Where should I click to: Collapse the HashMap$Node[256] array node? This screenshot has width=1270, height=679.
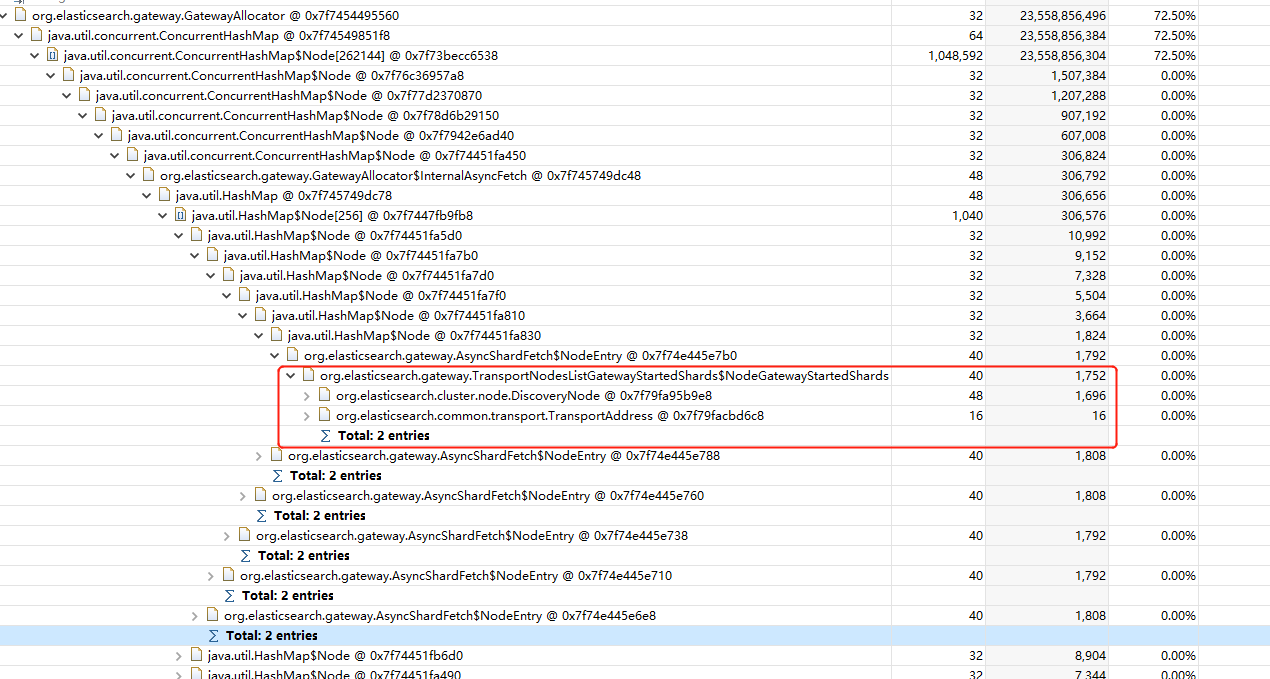[163, 216]
